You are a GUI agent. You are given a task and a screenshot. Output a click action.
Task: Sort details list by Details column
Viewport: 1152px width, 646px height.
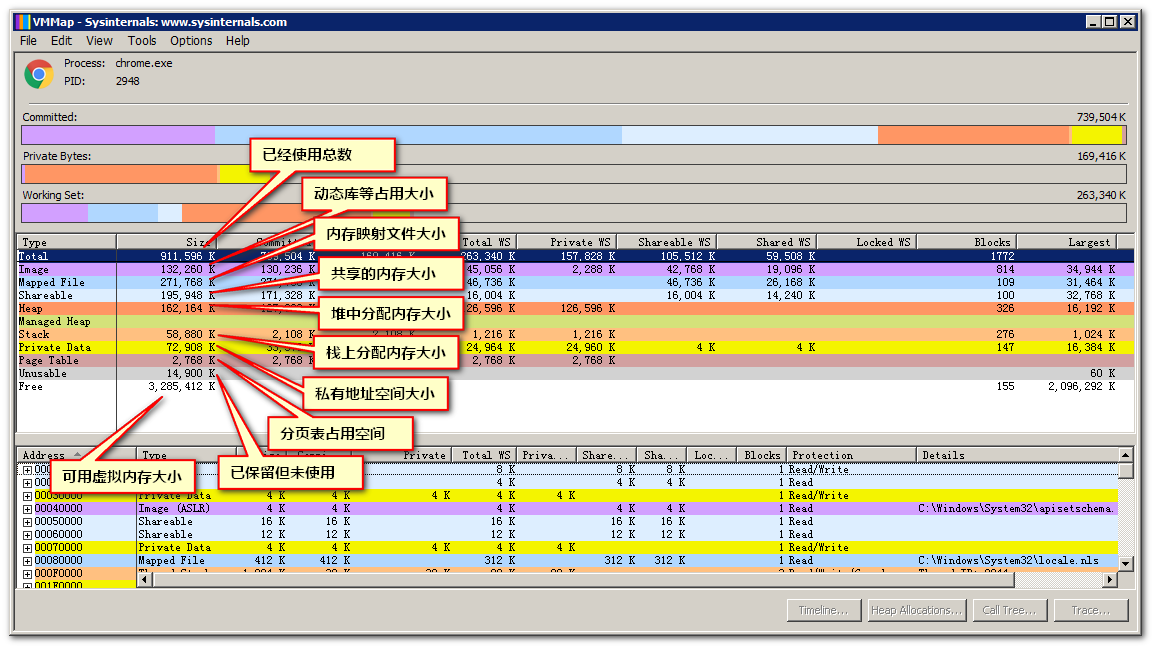1018,455
